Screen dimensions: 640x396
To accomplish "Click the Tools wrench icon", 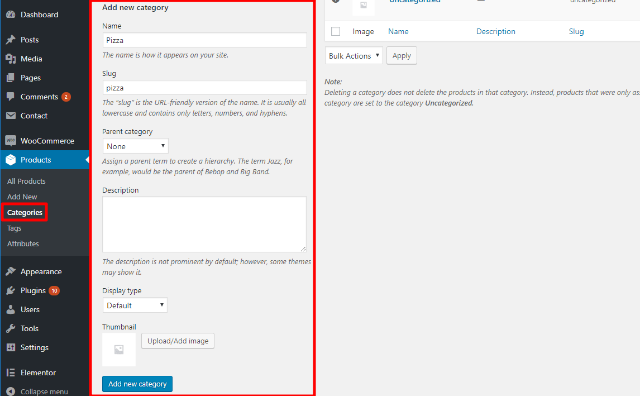I will (x=11, y=328).
